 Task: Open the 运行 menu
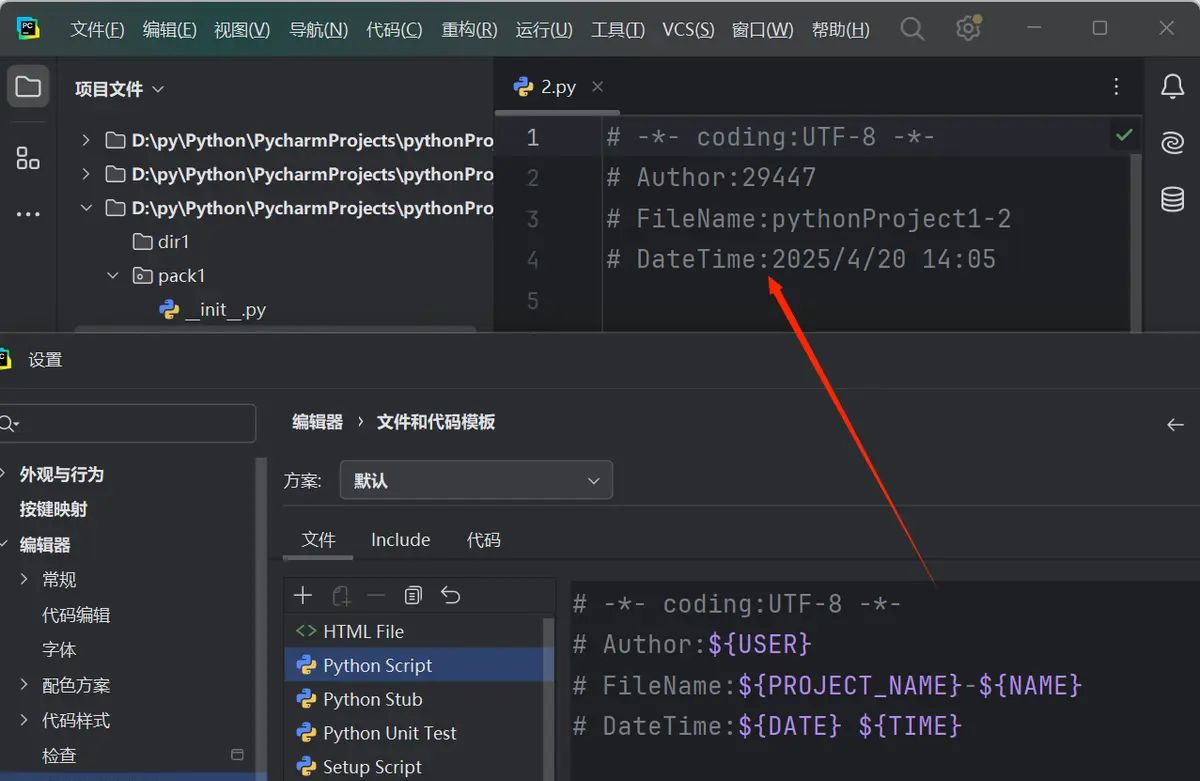click(543, 29)
